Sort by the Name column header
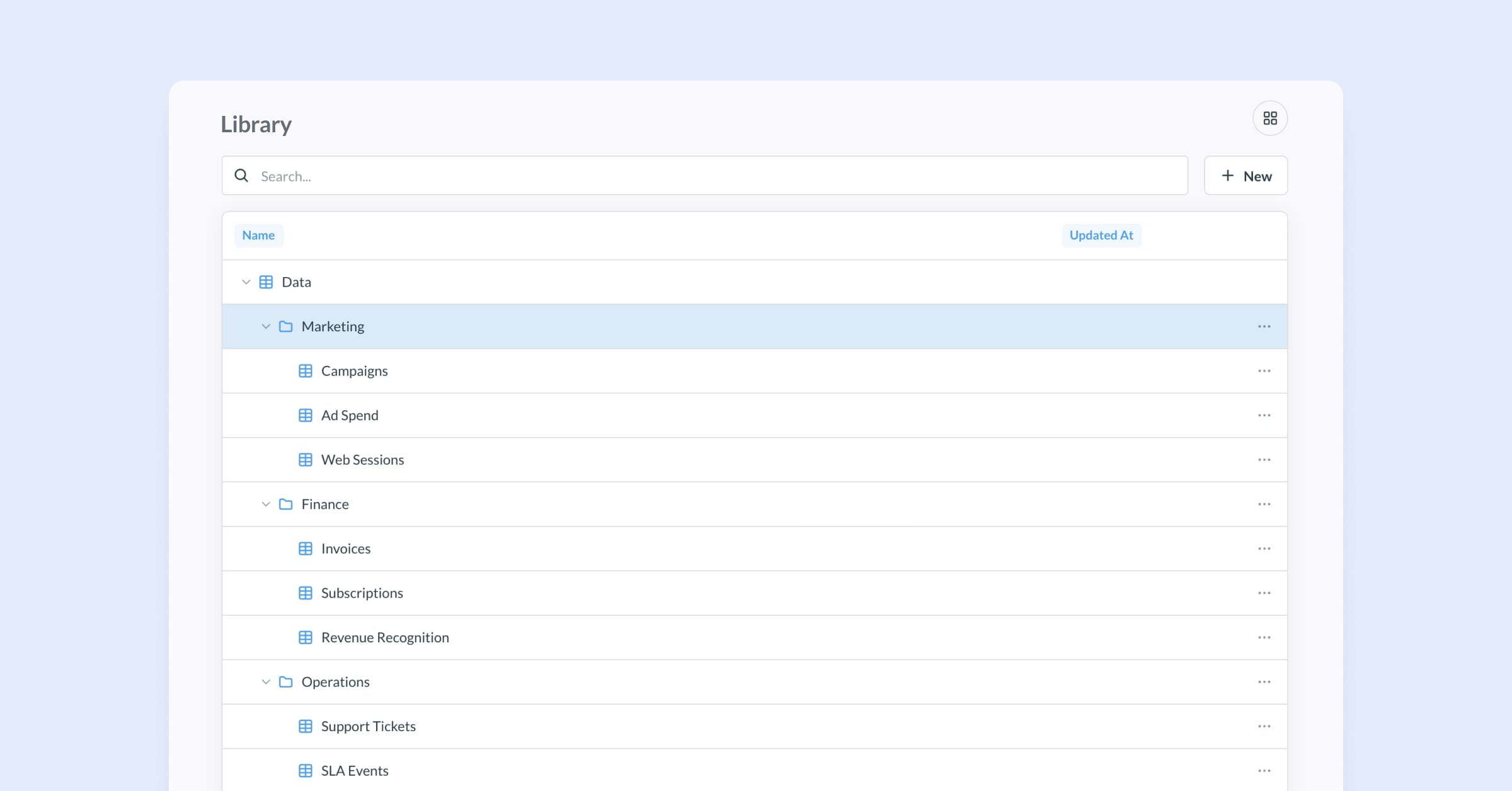The height and width of the screenshot is (791, 1512). point(258,235)
